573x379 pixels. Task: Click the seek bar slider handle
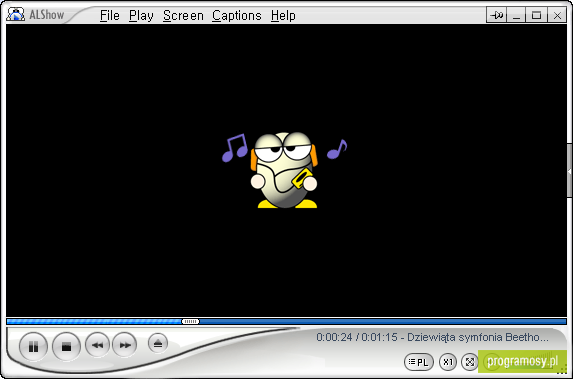(190, 322)
